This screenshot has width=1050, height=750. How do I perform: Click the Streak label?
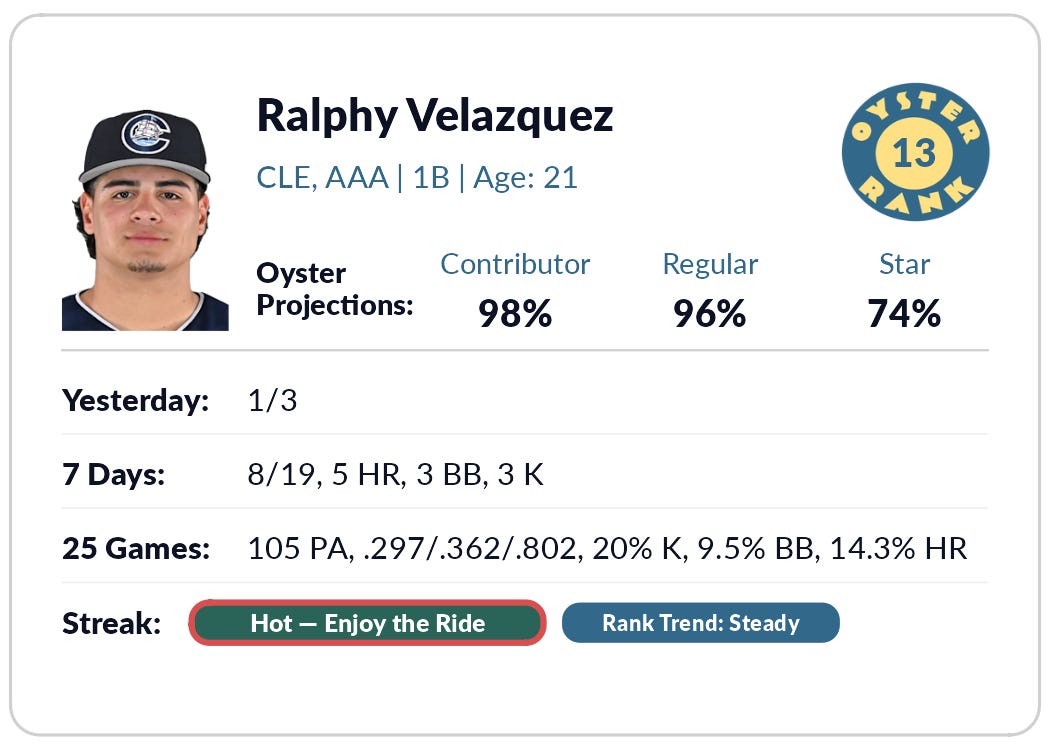tap(112, 623)
